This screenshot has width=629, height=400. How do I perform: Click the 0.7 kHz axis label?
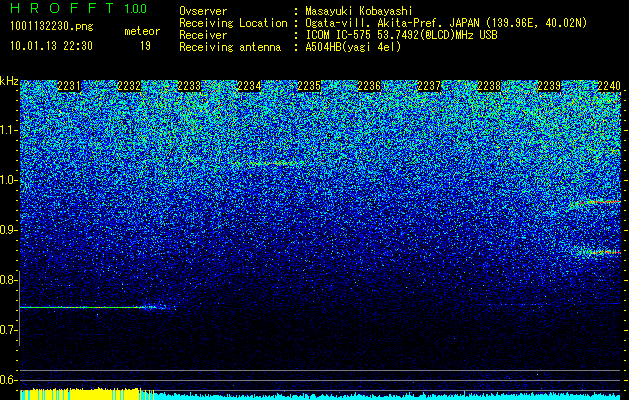(7, 330)
